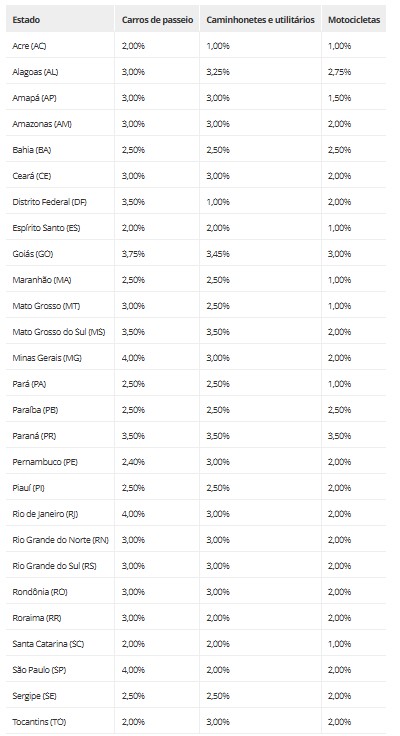Click the Estado column header
400x736 pixels.
point(26,20)
